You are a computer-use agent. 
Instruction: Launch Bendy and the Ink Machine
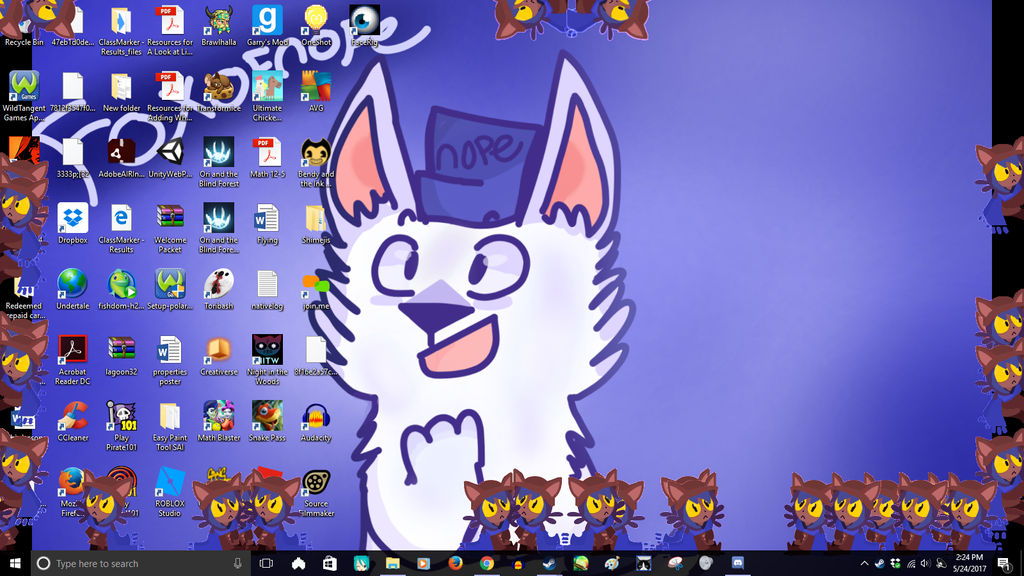point(316,163)
